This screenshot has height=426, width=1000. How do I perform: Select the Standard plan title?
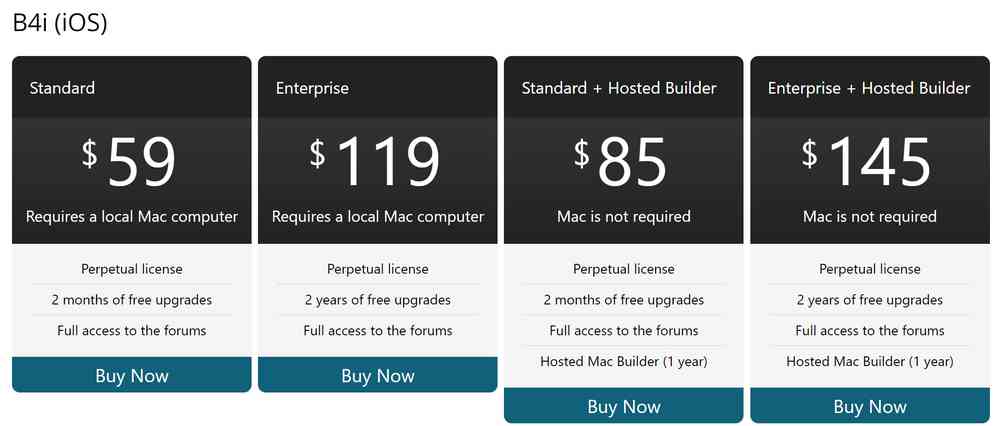coord(62,88)
